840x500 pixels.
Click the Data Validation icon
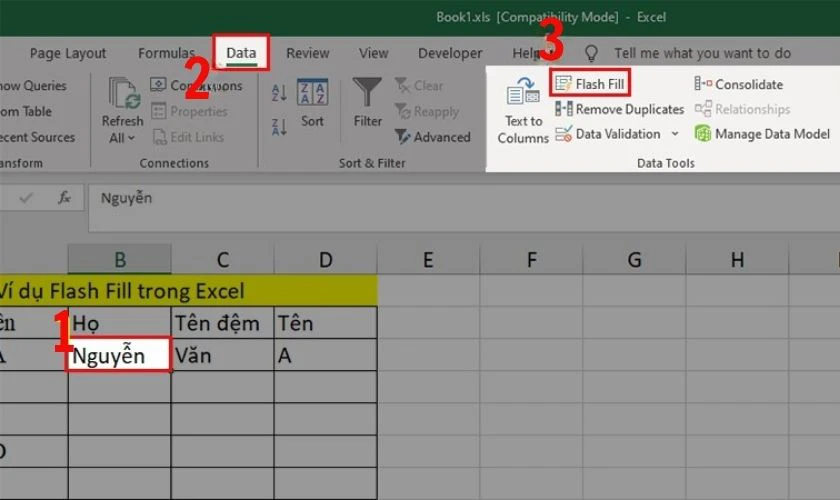point(564,134)
